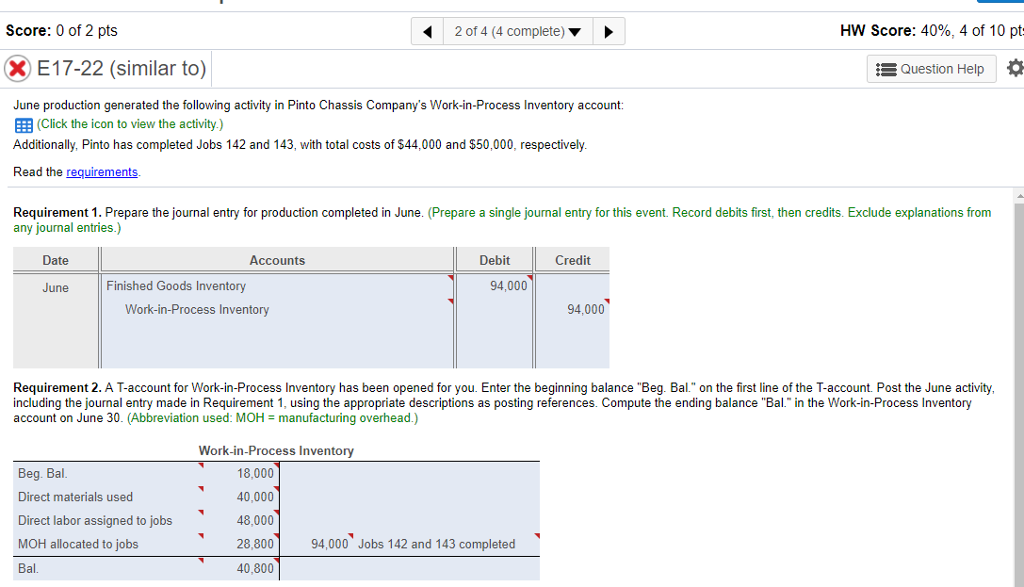This screenshot has width=1024, height=587.
Task: Open the settings gear icon
Action: pos(1015,68)
